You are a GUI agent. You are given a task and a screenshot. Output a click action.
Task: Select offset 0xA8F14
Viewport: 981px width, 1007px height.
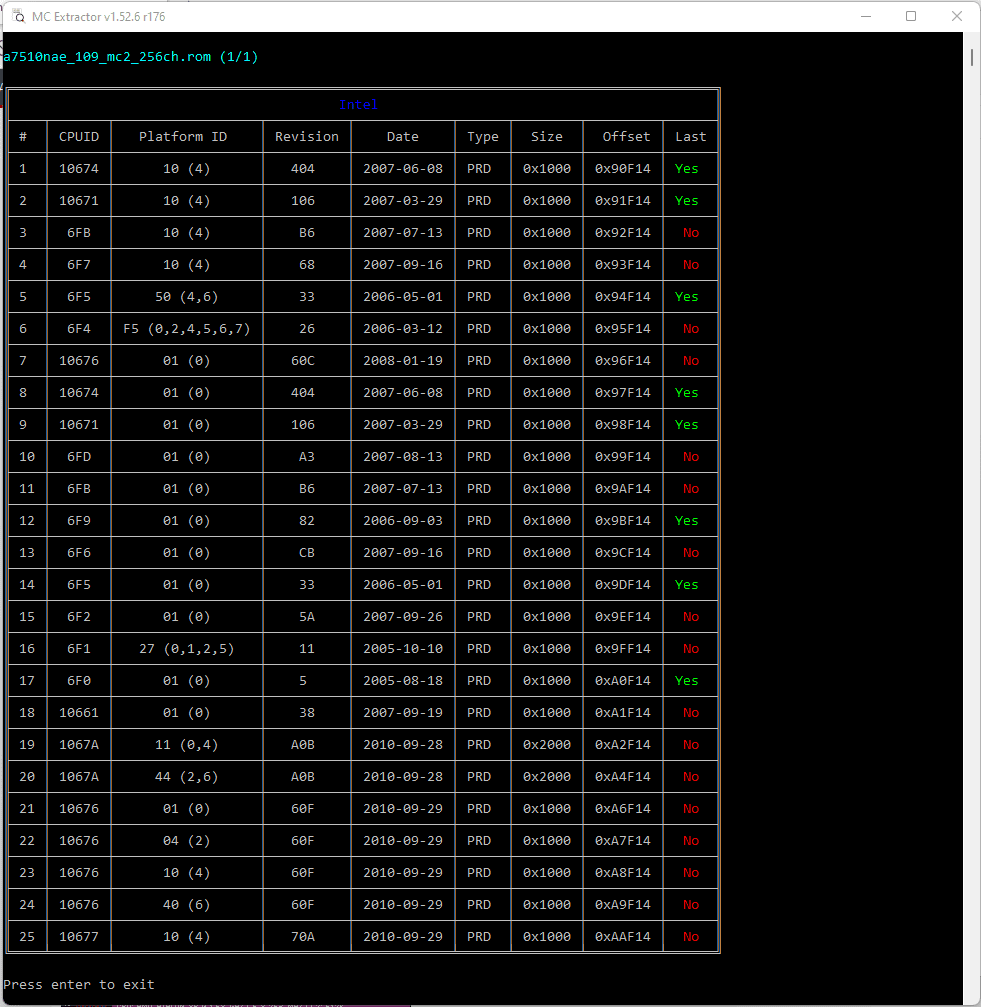[x=622, y=873]
